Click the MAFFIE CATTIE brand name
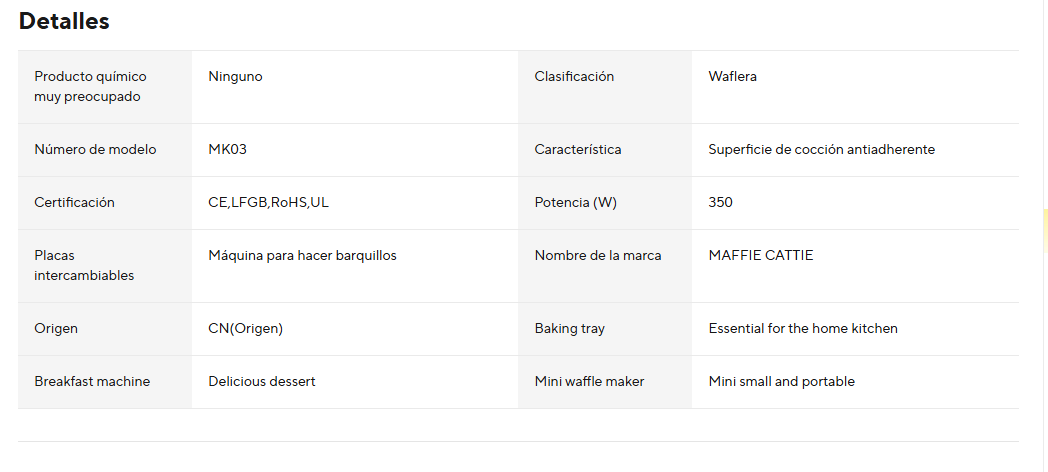The image size is (1048, 472). [760, 256]
